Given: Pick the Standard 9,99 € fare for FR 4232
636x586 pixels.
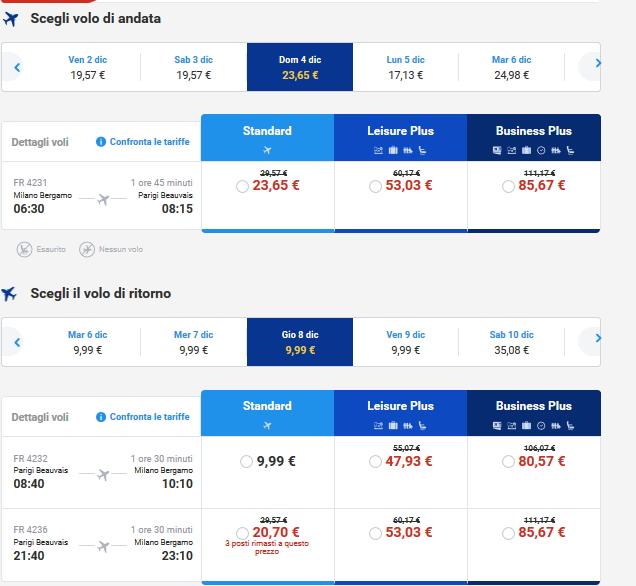Looking at the screenshot, I should click(246, 462).
